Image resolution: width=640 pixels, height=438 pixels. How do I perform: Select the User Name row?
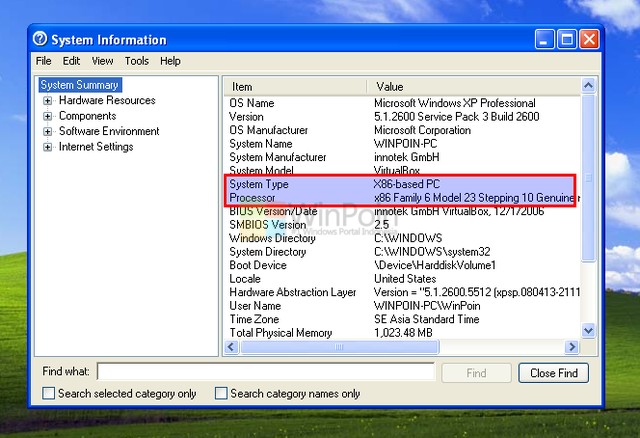coord(402,305)
